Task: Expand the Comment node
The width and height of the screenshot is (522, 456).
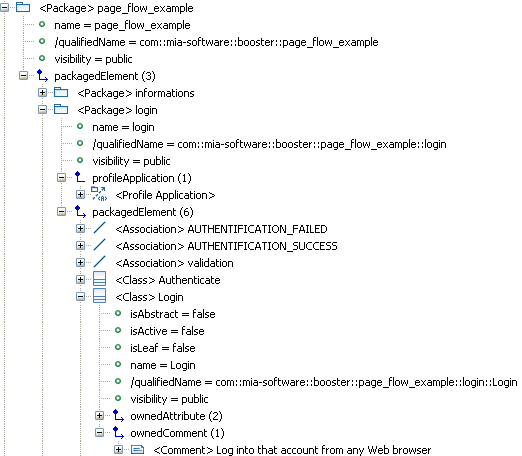Action: [118, 449]
